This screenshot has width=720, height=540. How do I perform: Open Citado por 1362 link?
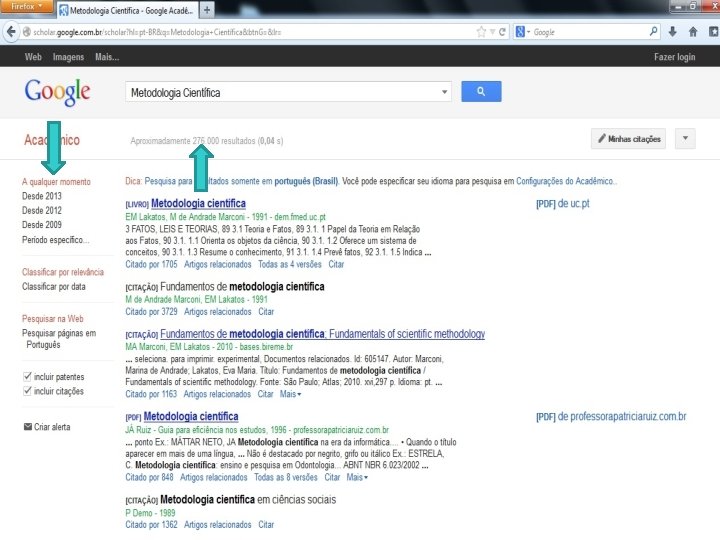tap(151, 524)
